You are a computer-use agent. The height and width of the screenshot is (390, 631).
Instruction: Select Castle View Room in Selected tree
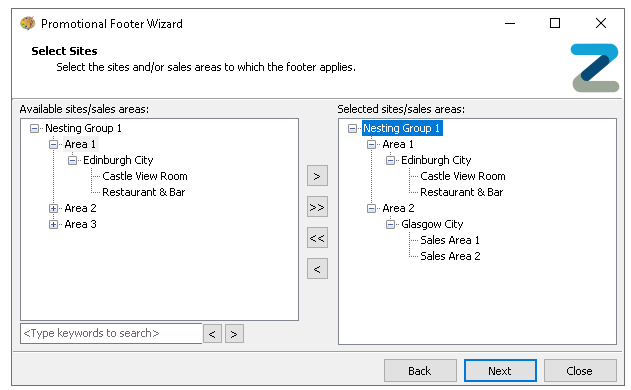463,176
